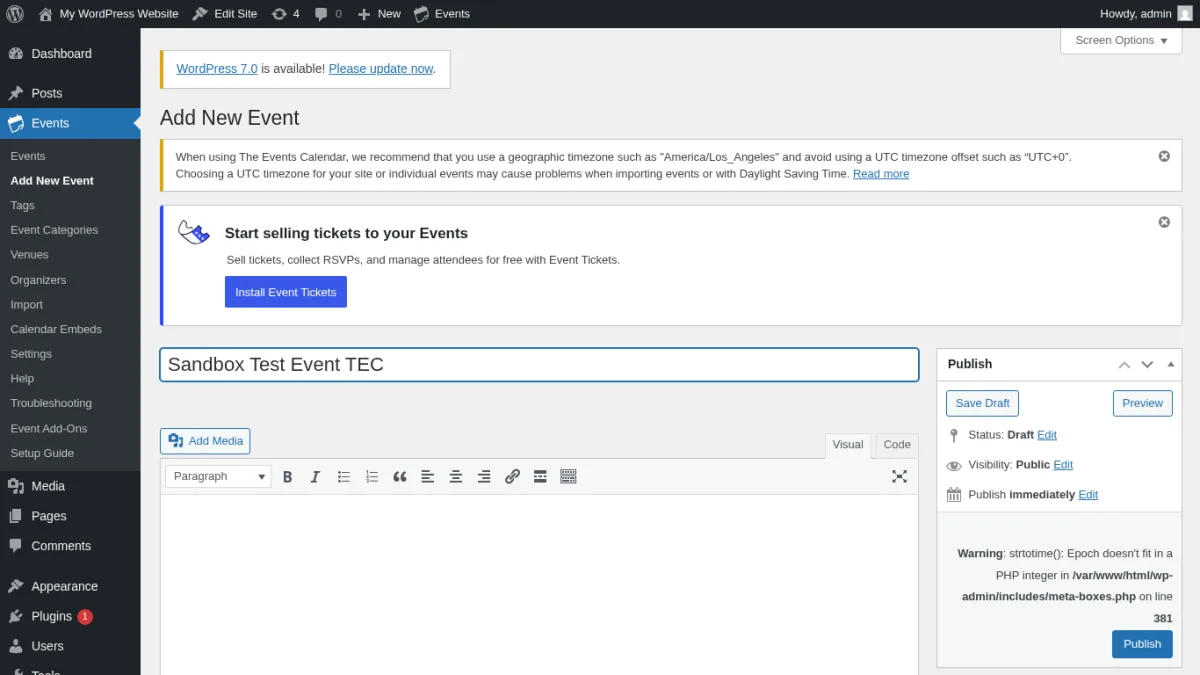Click the Add Media button

tap(205, 441)
